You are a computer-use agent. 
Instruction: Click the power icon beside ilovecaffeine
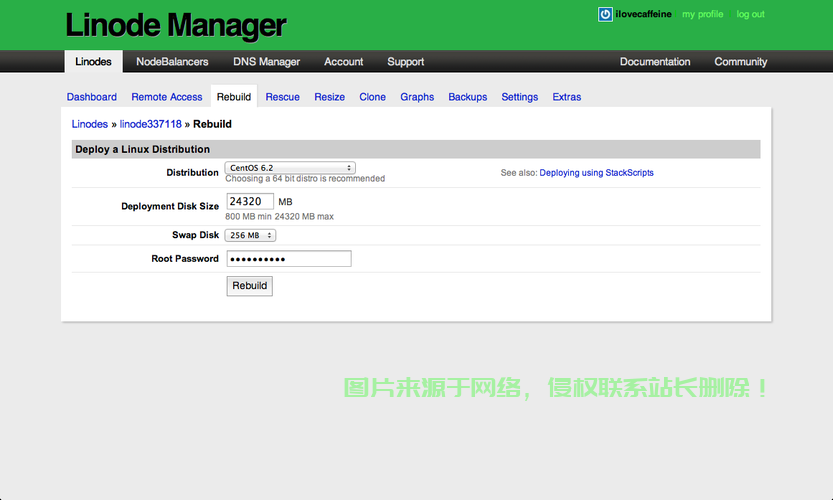[605, 14]
